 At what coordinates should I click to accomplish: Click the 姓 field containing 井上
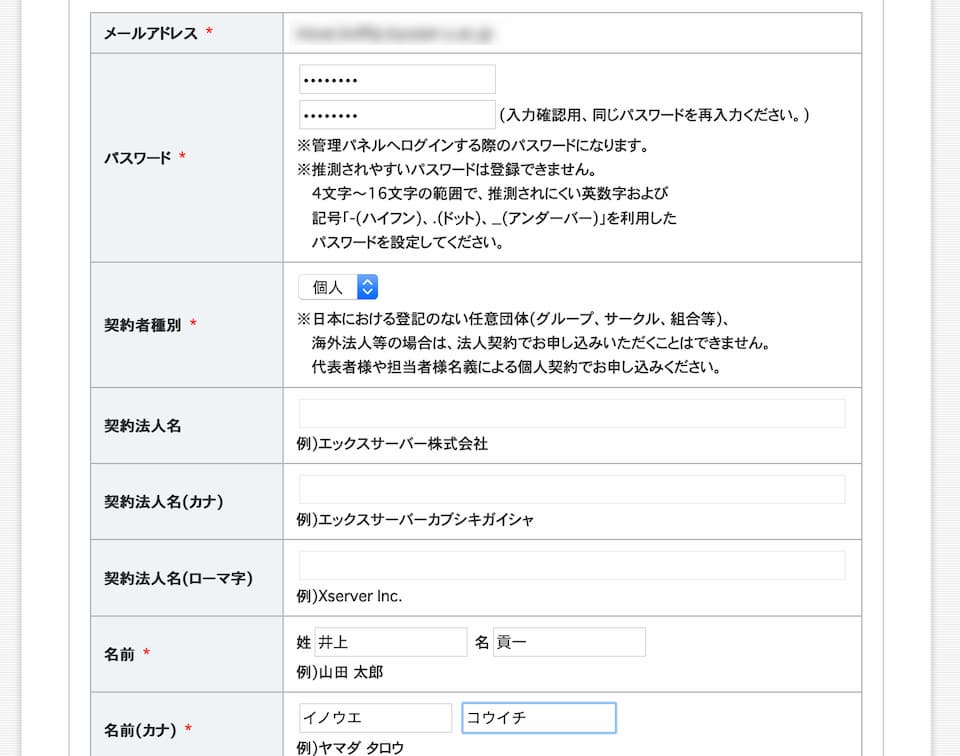(391, 642)
